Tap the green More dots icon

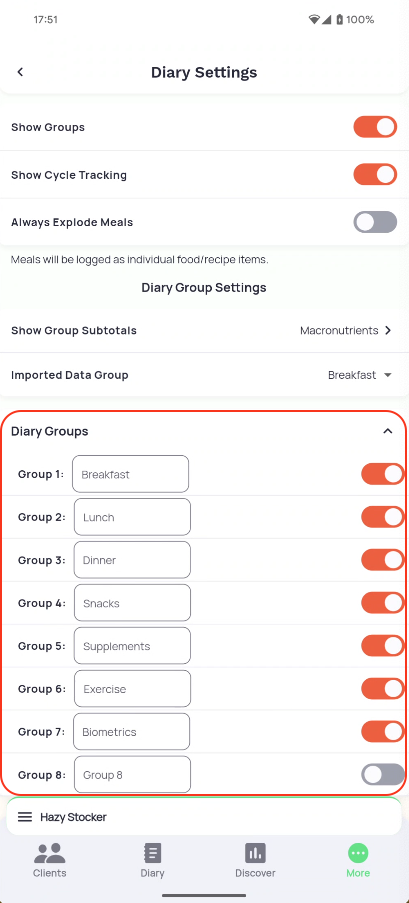(x=358, y=853)
